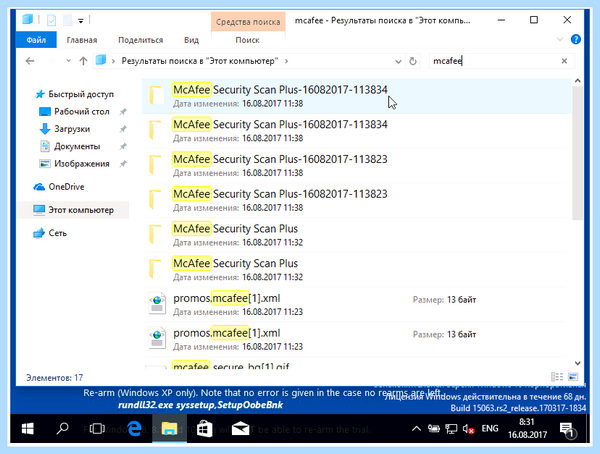Open Task View on taskbar

pyautogui.click(x=97, y=429)
